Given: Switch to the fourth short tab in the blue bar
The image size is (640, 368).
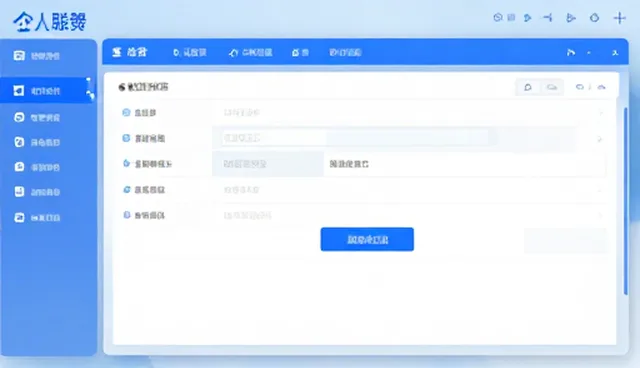Looking at the screenshot, I should pos(300,53).
